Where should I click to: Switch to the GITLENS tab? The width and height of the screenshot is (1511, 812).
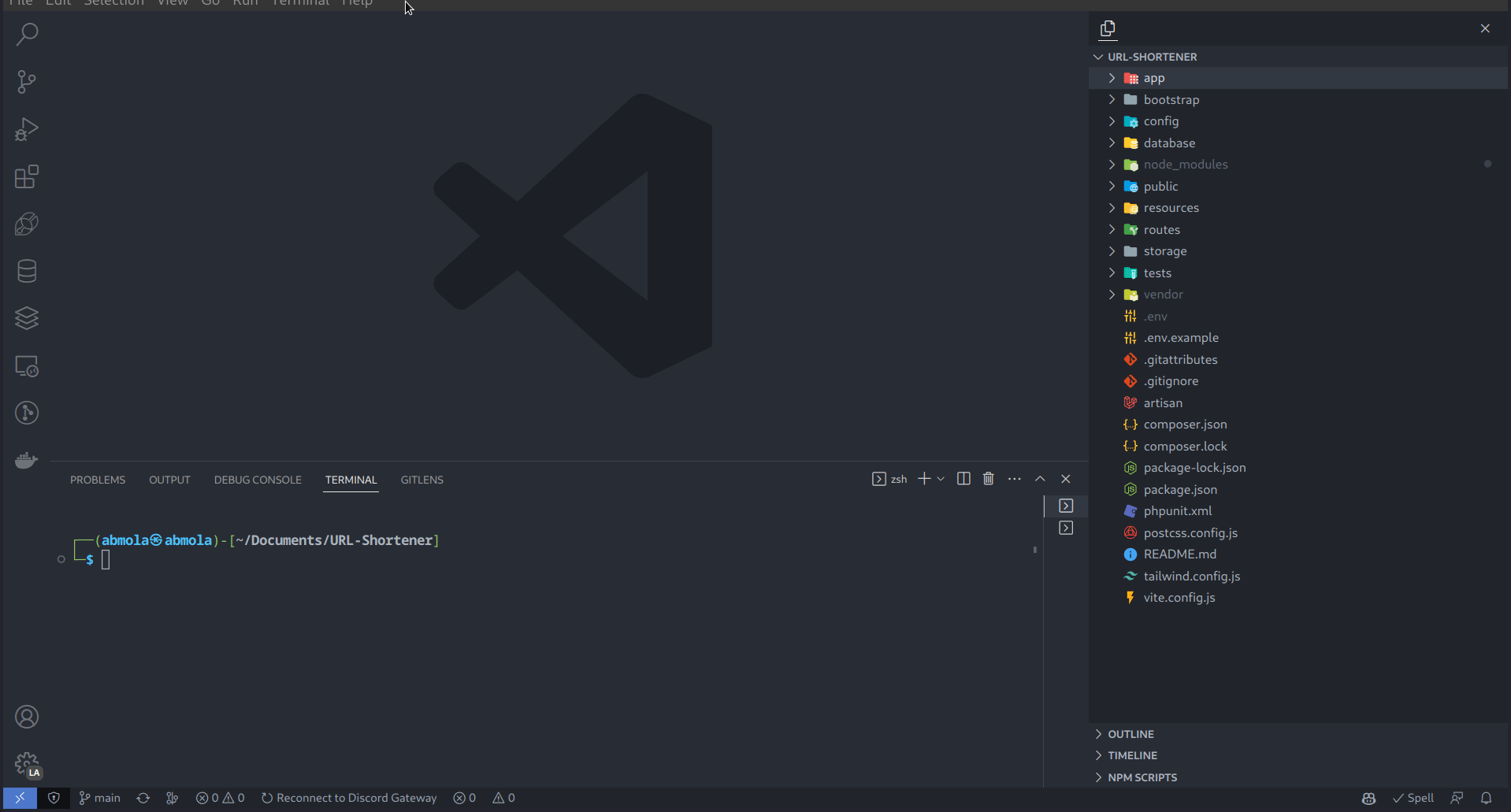422,480
